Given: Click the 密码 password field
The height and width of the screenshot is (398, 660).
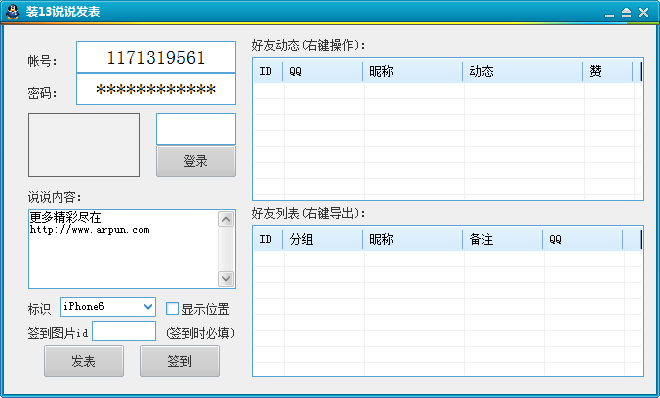Looking at the screenshot, I should [156, 89].
